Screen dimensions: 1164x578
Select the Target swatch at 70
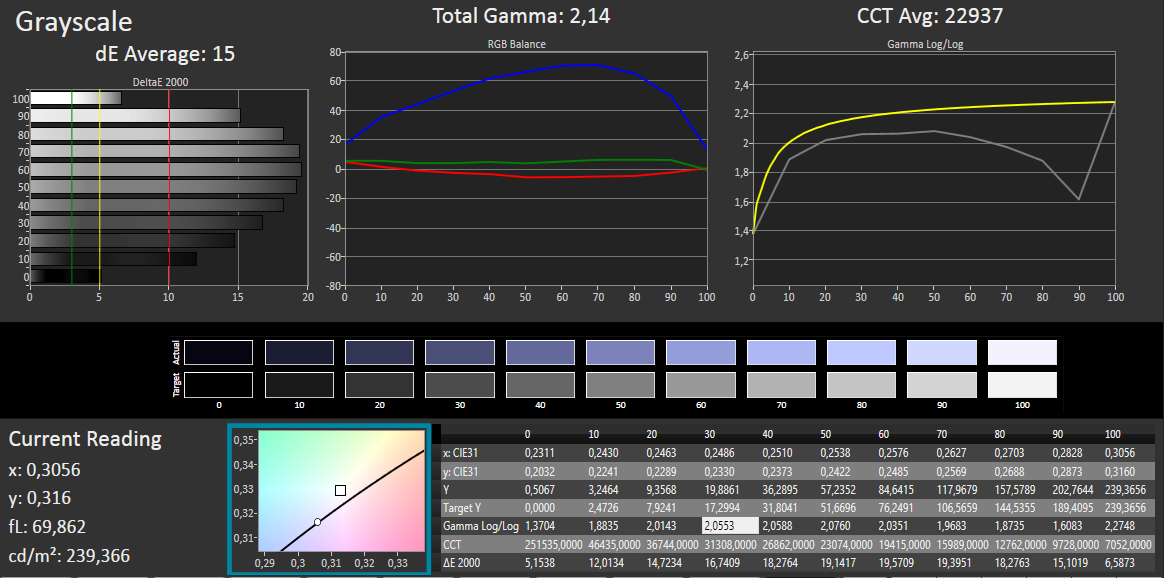tap(781, 385)
